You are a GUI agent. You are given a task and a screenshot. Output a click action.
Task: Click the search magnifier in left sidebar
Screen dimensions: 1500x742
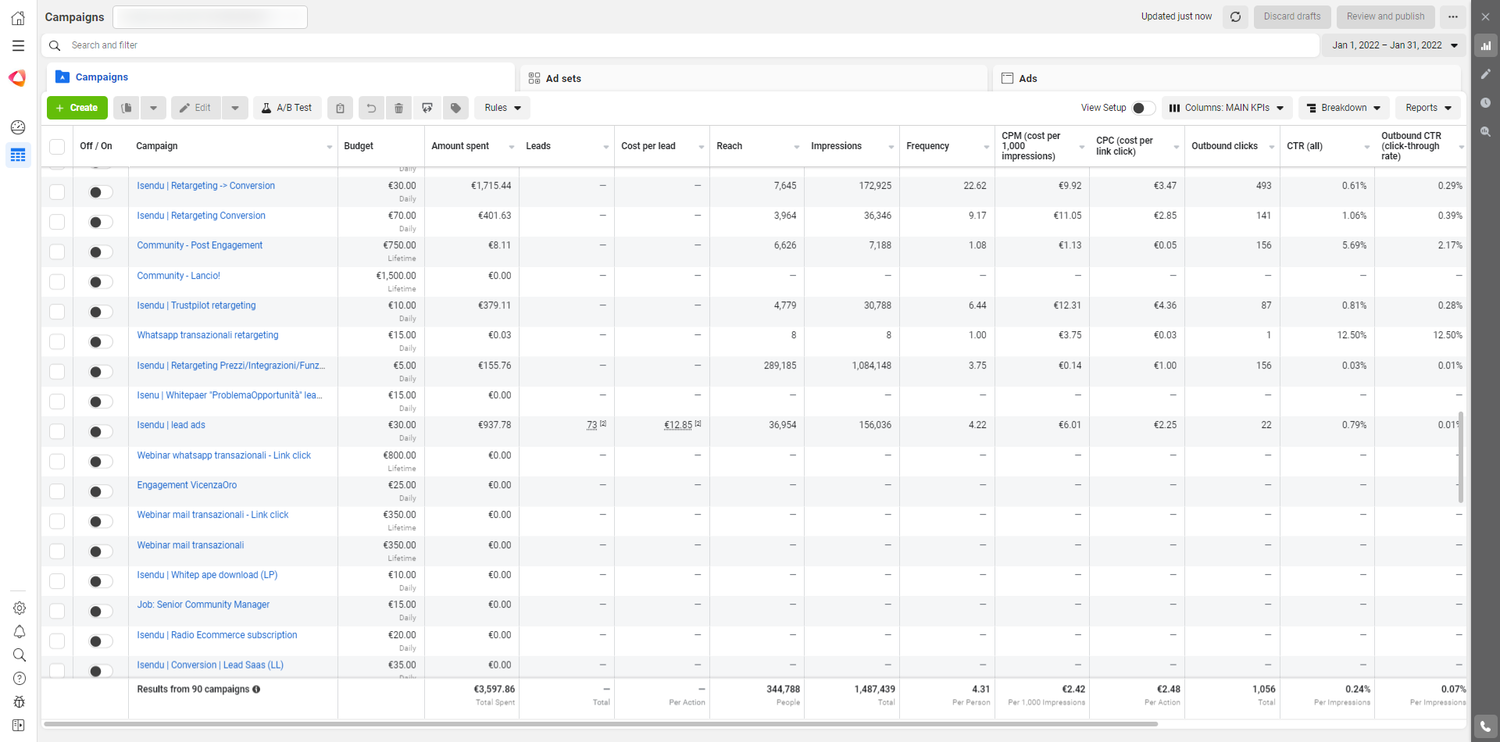(19, 655)
